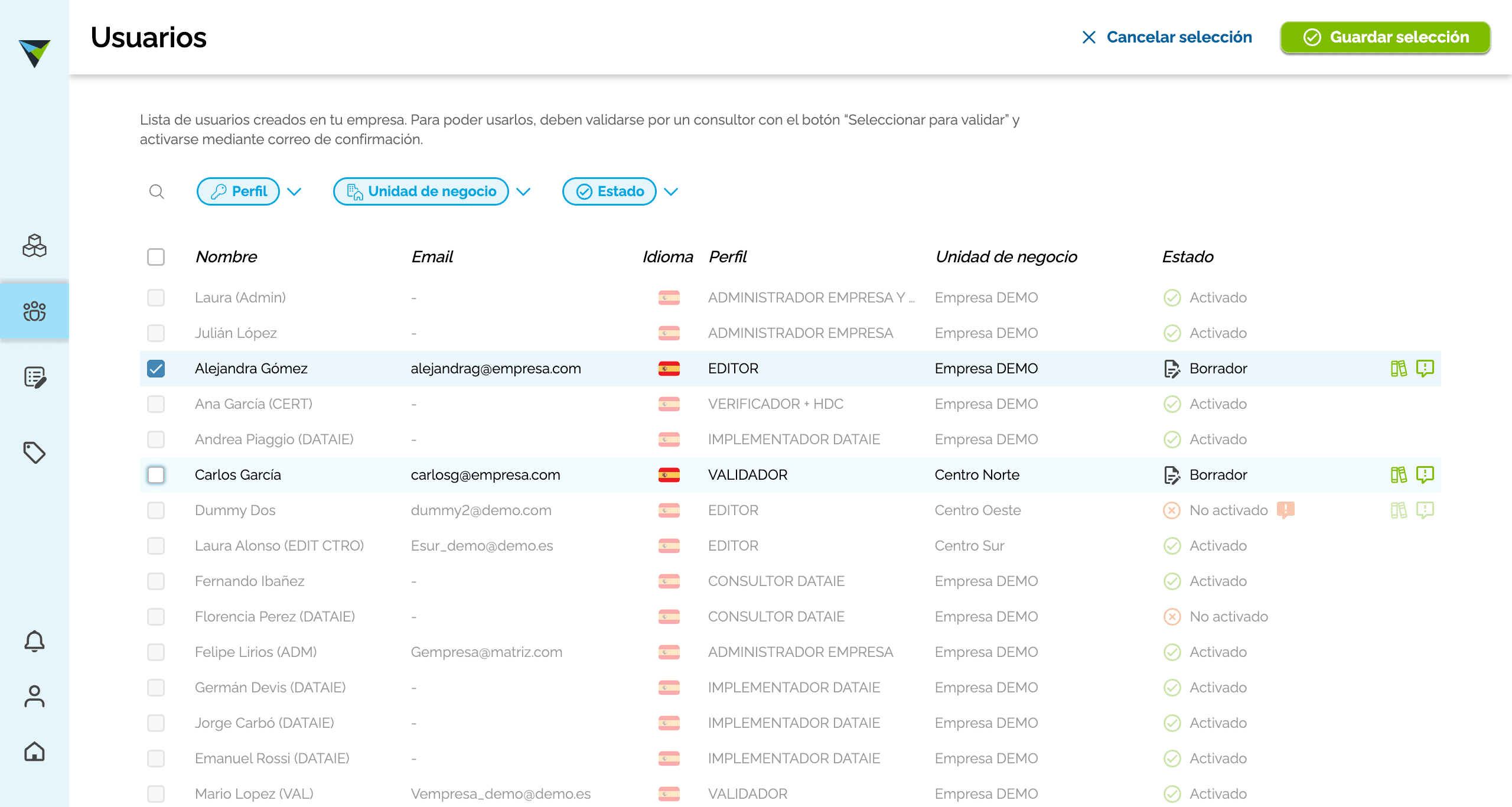Click the Centro Norte business unit cell

(977, 475)
